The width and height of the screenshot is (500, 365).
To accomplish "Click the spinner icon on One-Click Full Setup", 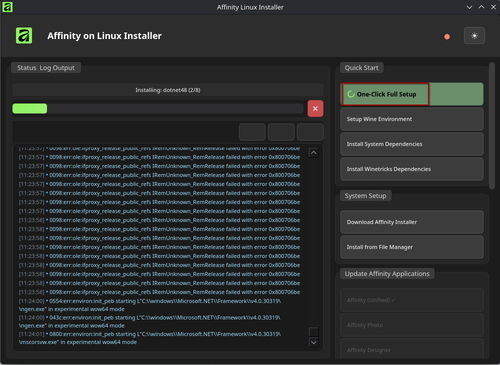I will click(351, 94).
